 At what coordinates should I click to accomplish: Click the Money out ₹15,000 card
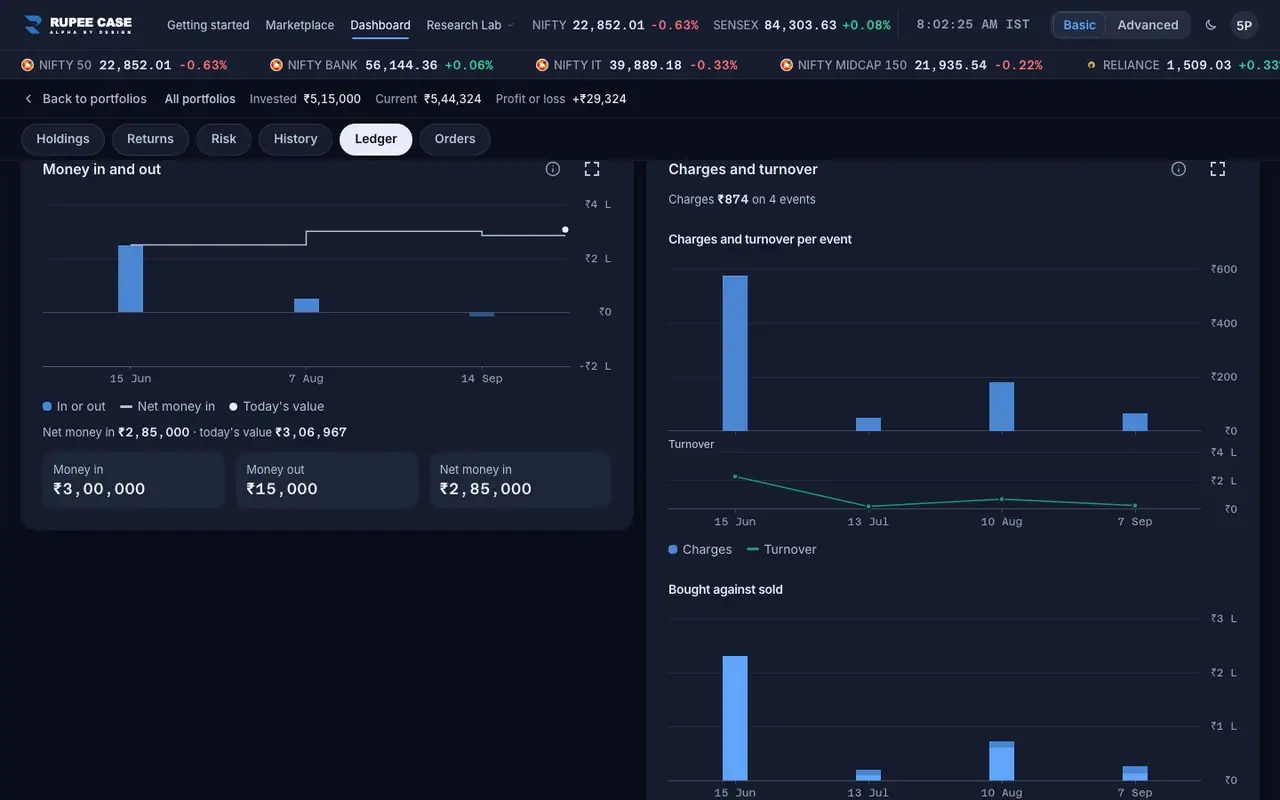327,480
